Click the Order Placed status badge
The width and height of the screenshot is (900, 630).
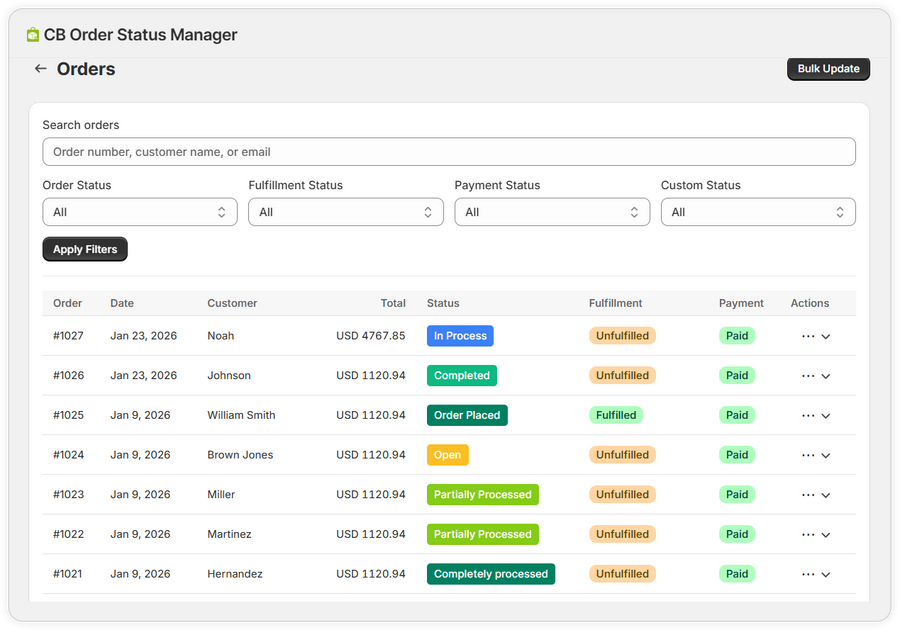pos(467,415)
